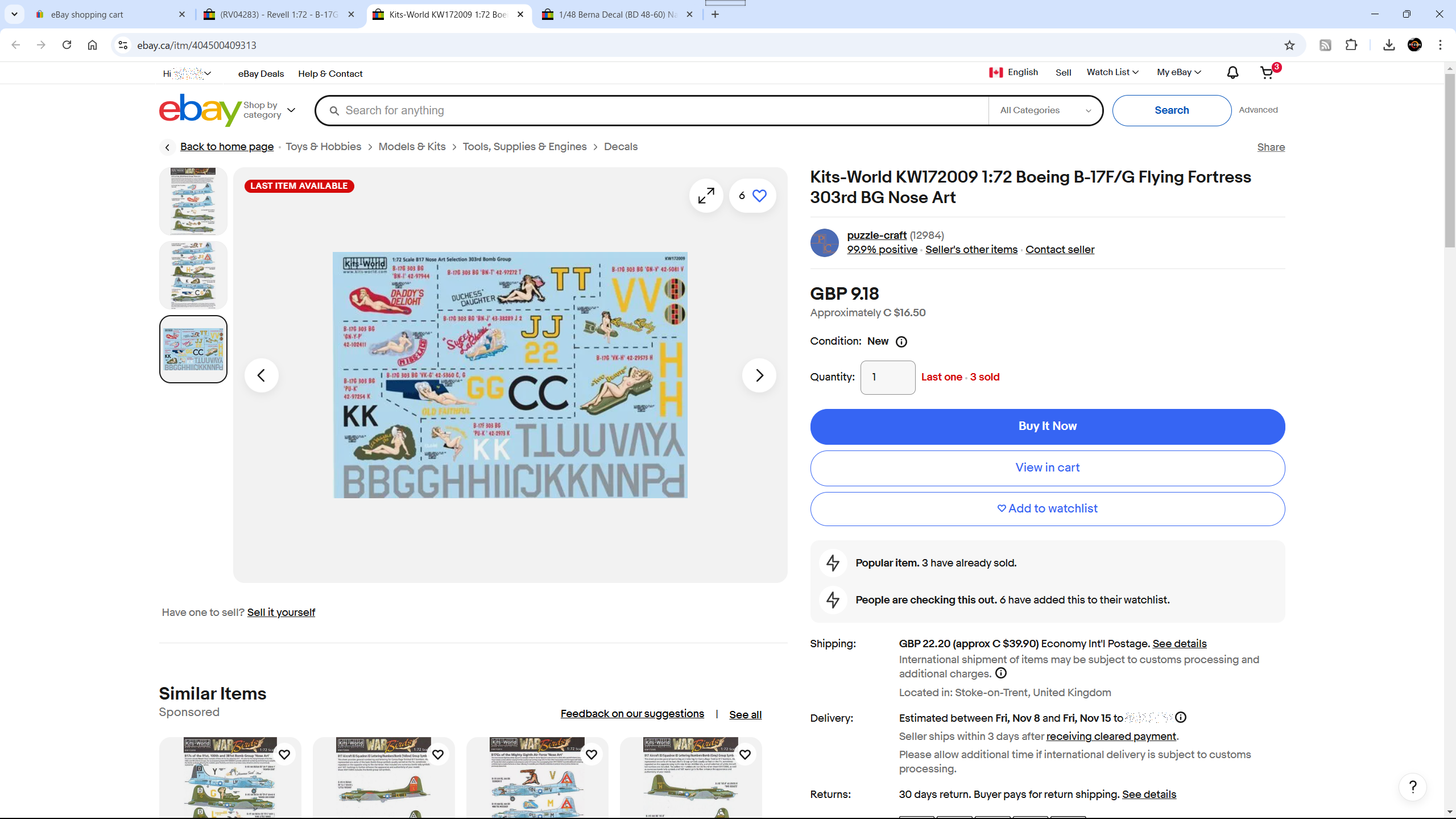Open the browser tab search dropdown
Screen dimensions: 1456x819
(14, 14)
